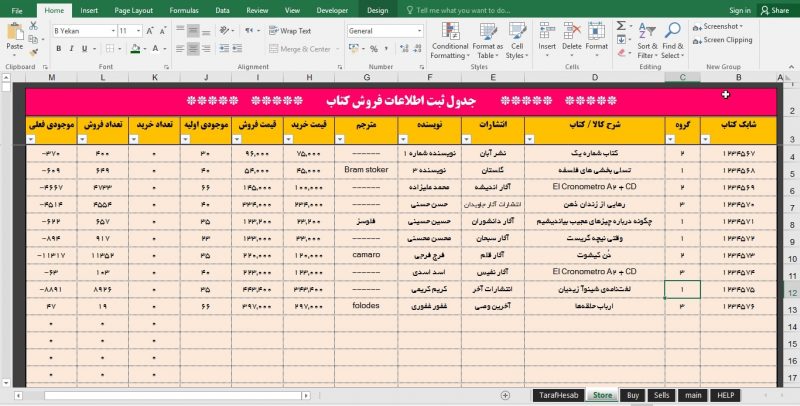This screenshot has height=406, width=800.
Task: Open filter dropdown for شرح کالا / کتاب column
Action: [529, 139]
